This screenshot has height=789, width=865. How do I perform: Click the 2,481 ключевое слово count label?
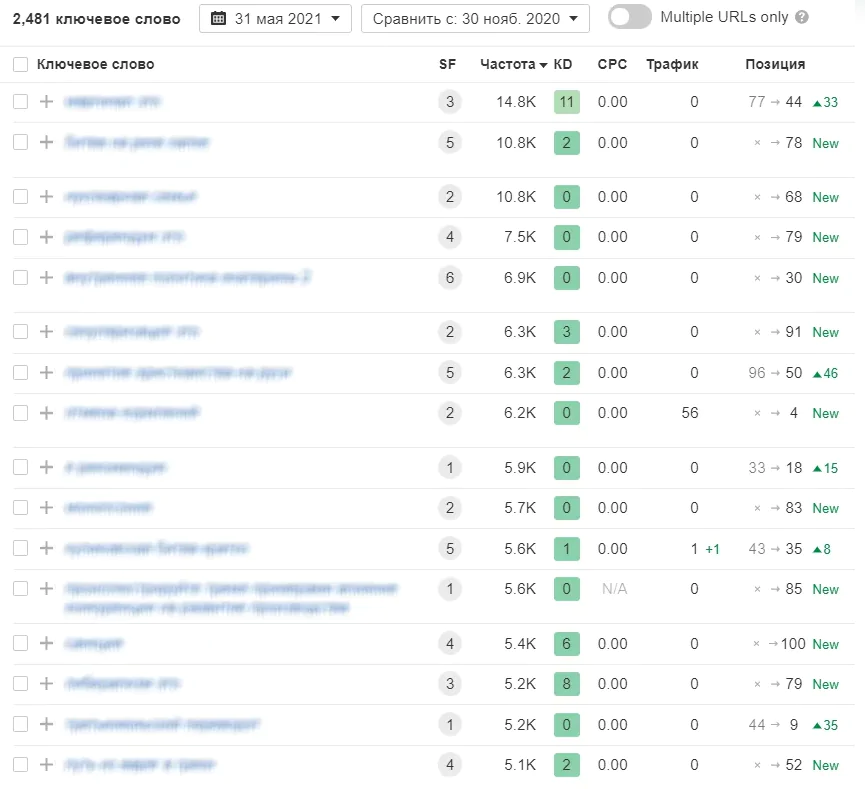[x=97, y=18]
